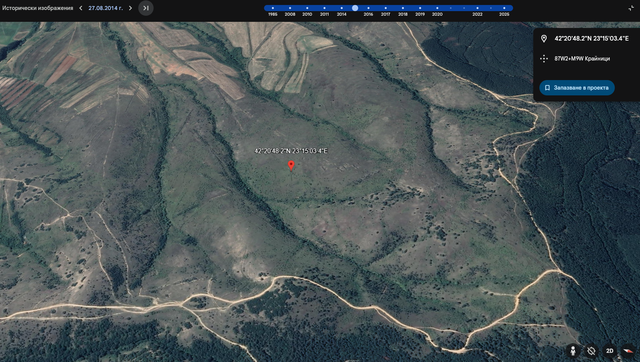Go to next historical imagery date

click(130, 8)
